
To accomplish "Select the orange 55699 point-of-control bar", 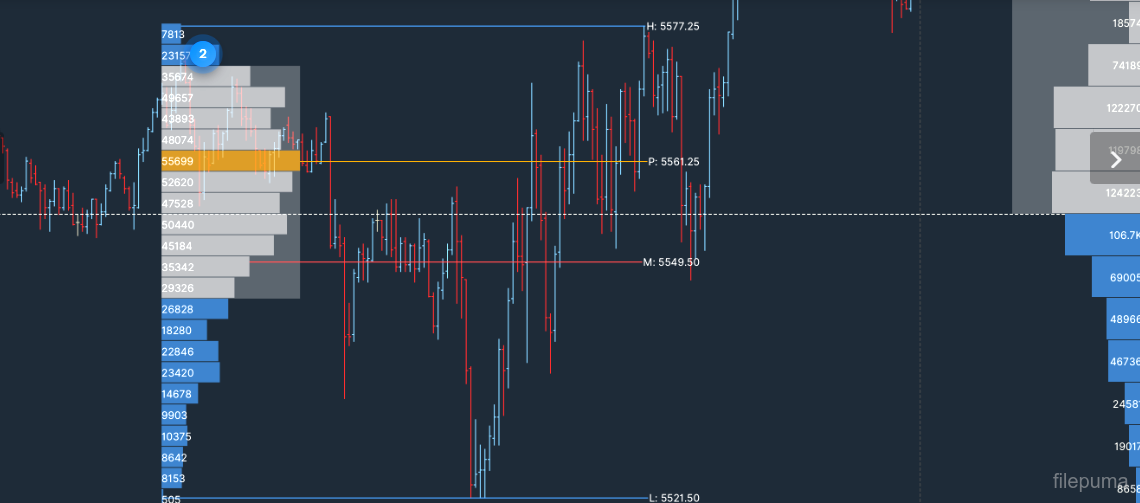I will [x=230, y=161].
